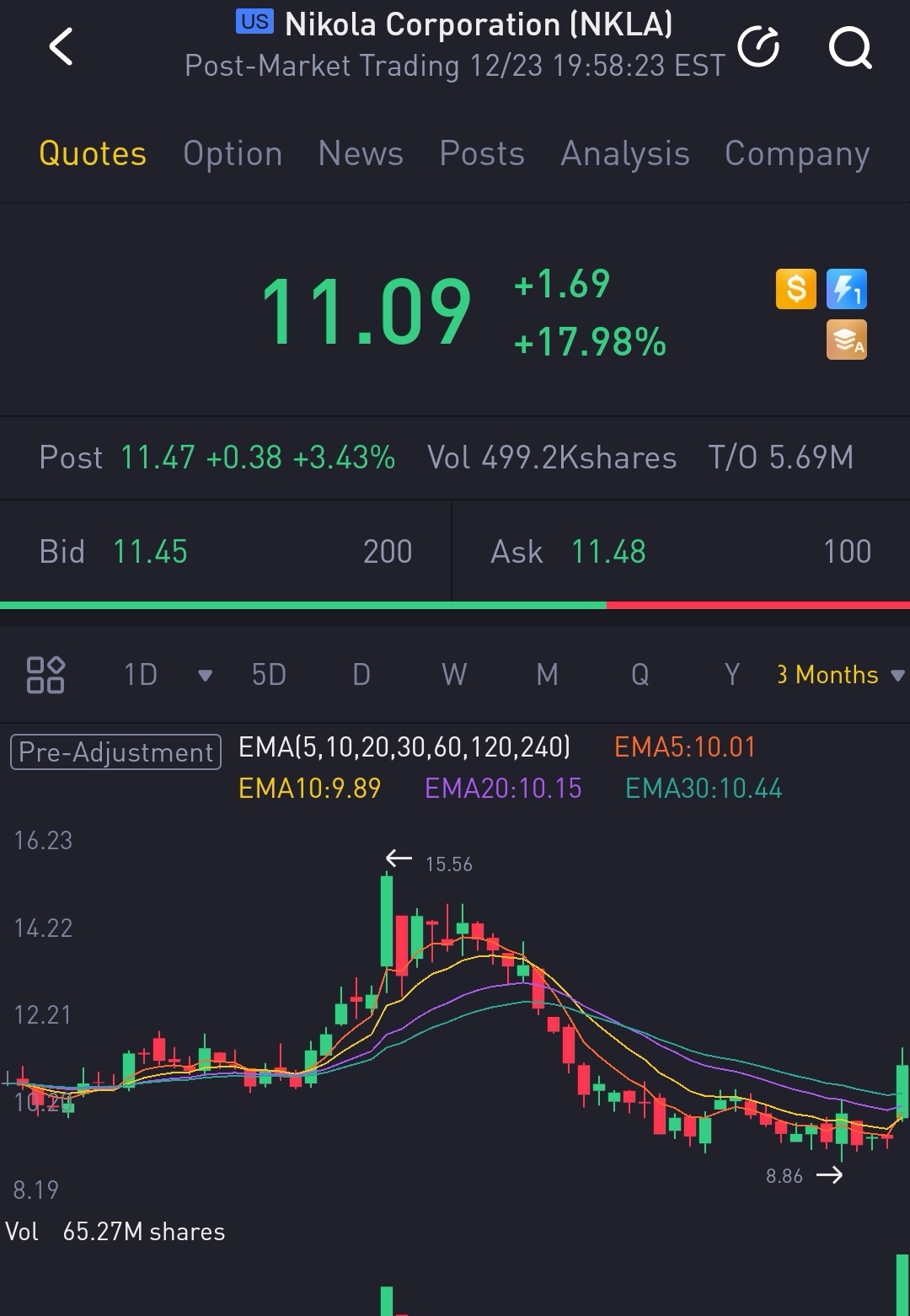
Task: Tap the 14.22 y-axis label
Action: (43, 928)
